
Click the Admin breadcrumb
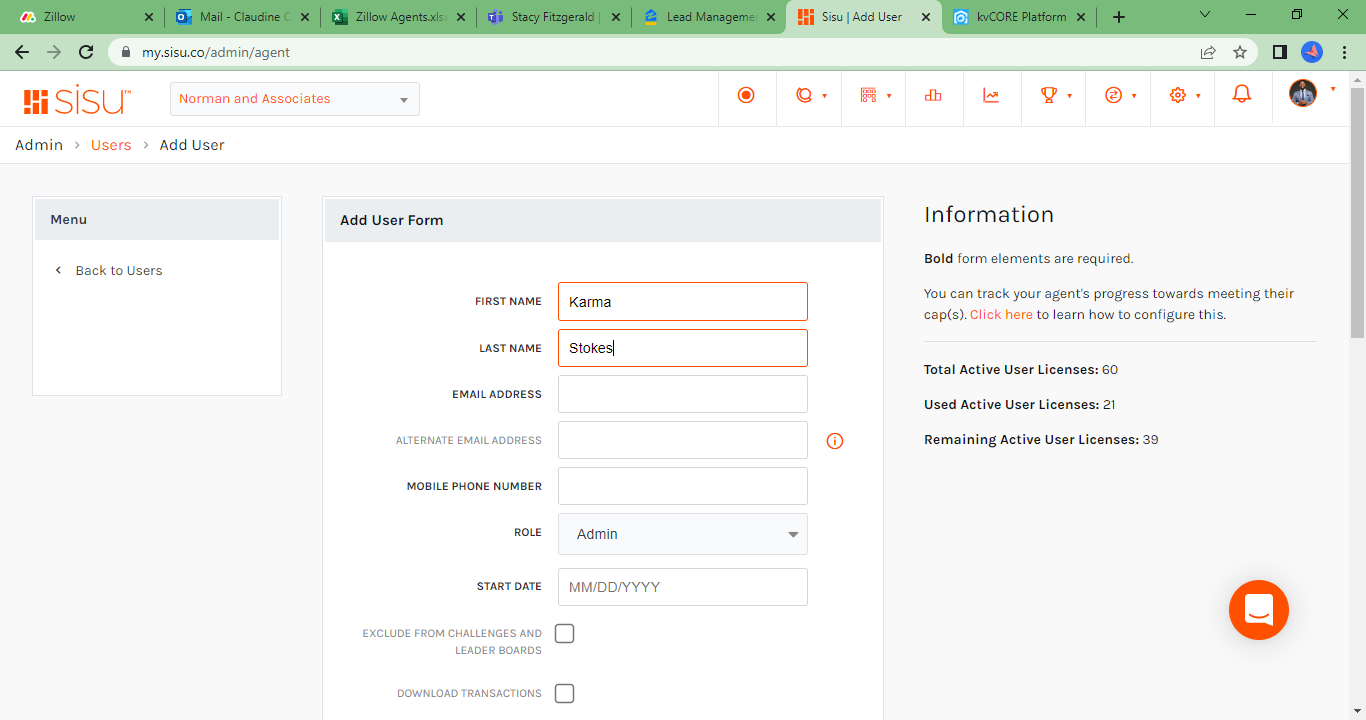(39, 145)
